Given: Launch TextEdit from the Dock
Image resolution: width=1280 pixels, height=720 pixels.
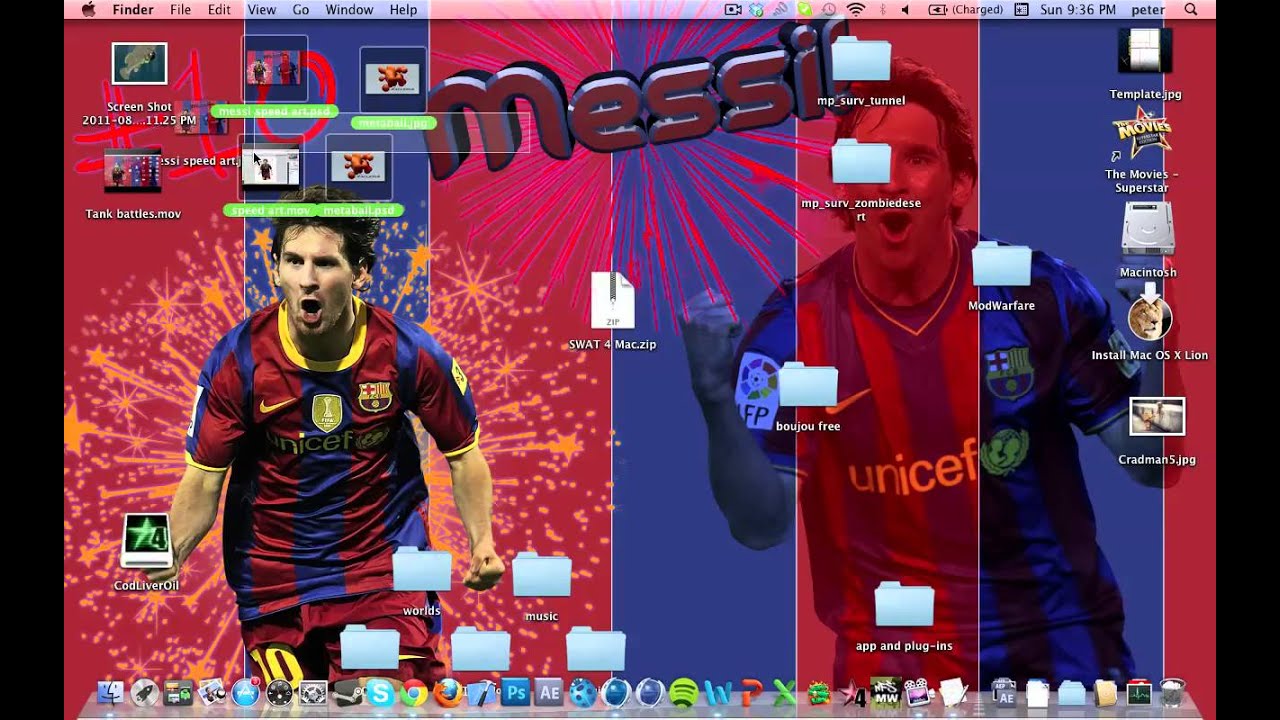Looking at the screenshot, I should point(953,692).
